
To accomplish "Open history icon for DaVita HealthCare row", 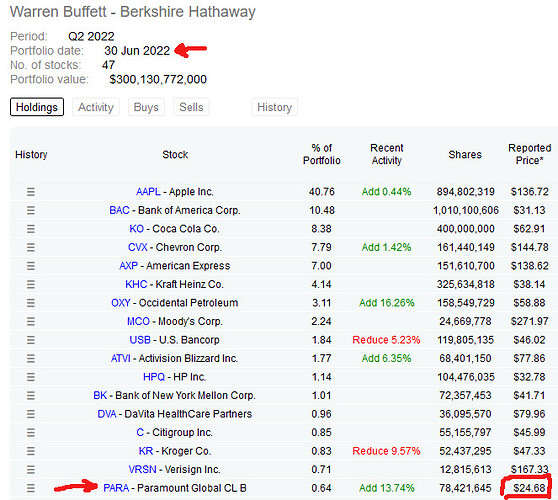I will [x=31, y=414].
